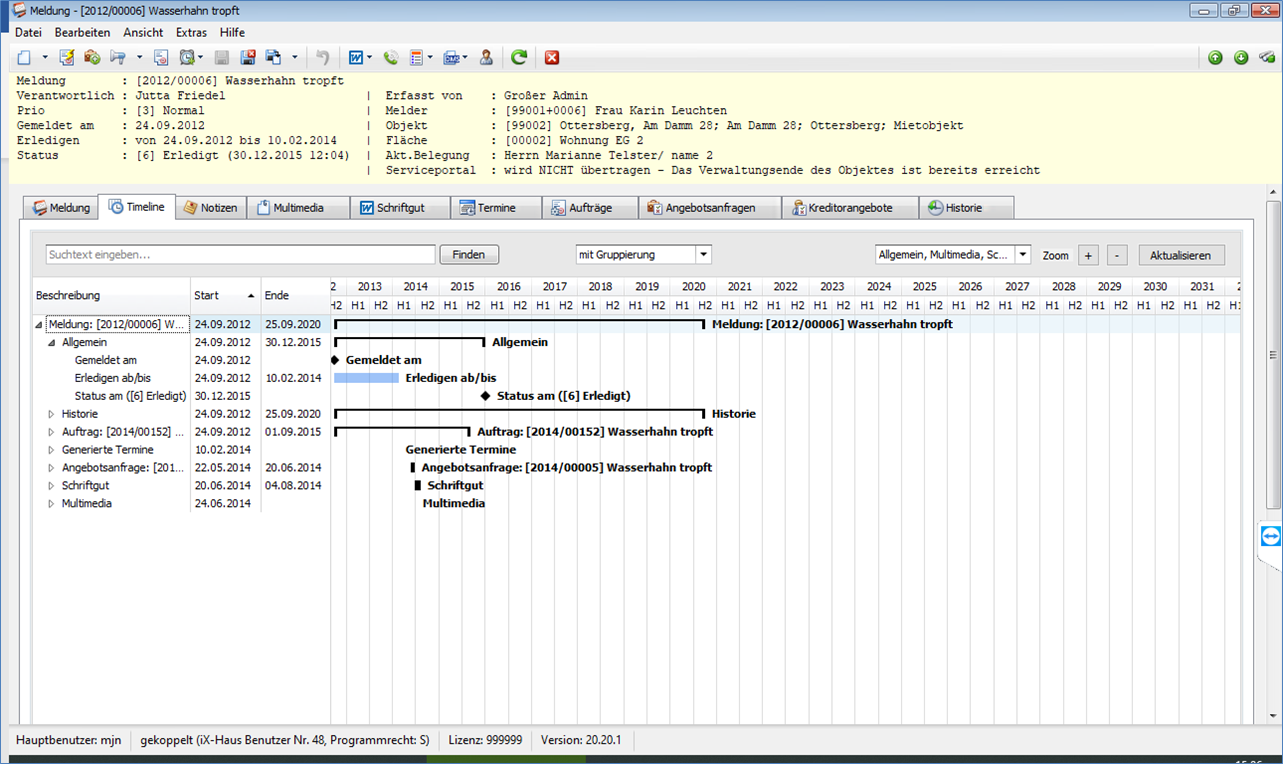
Task: Click the green refresh arrow toolbar icon
Action: click(518, 58)
